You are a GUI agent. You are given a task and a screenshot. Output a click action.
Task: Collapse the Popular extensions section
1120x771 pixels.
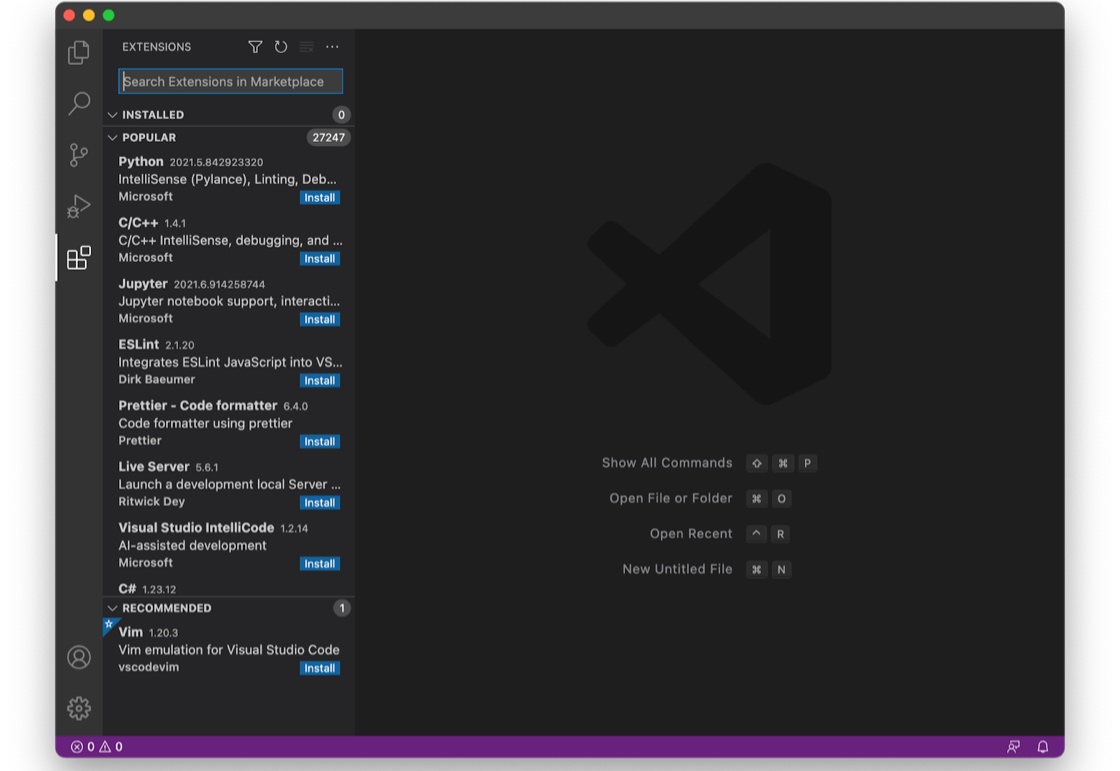(x=149, y=138)
